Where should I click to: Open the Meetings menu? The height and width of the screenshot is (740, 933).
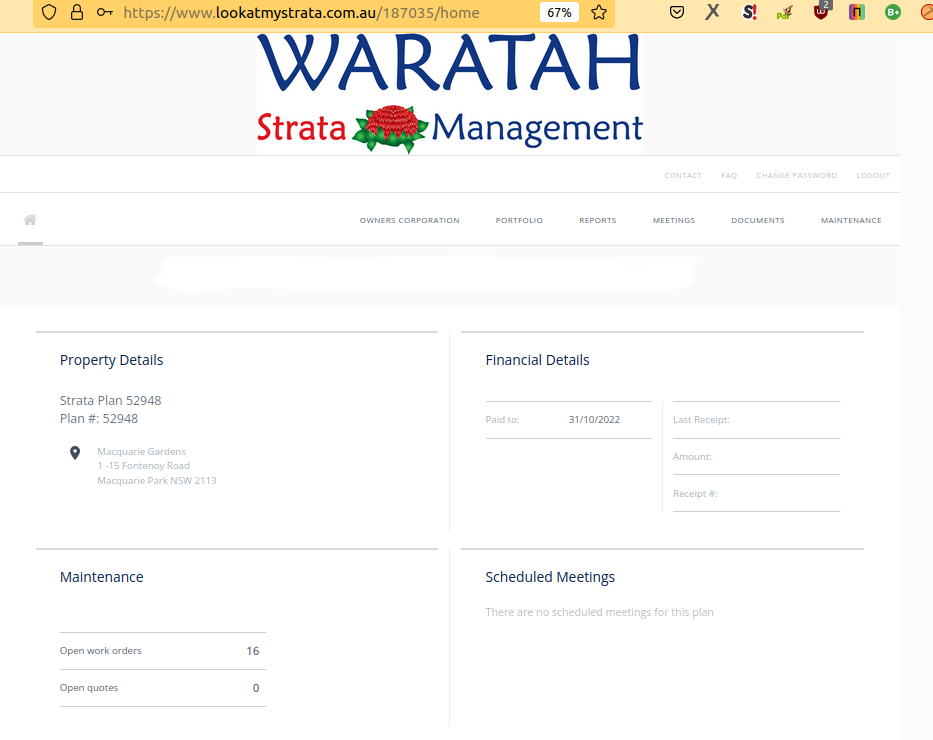674,220
